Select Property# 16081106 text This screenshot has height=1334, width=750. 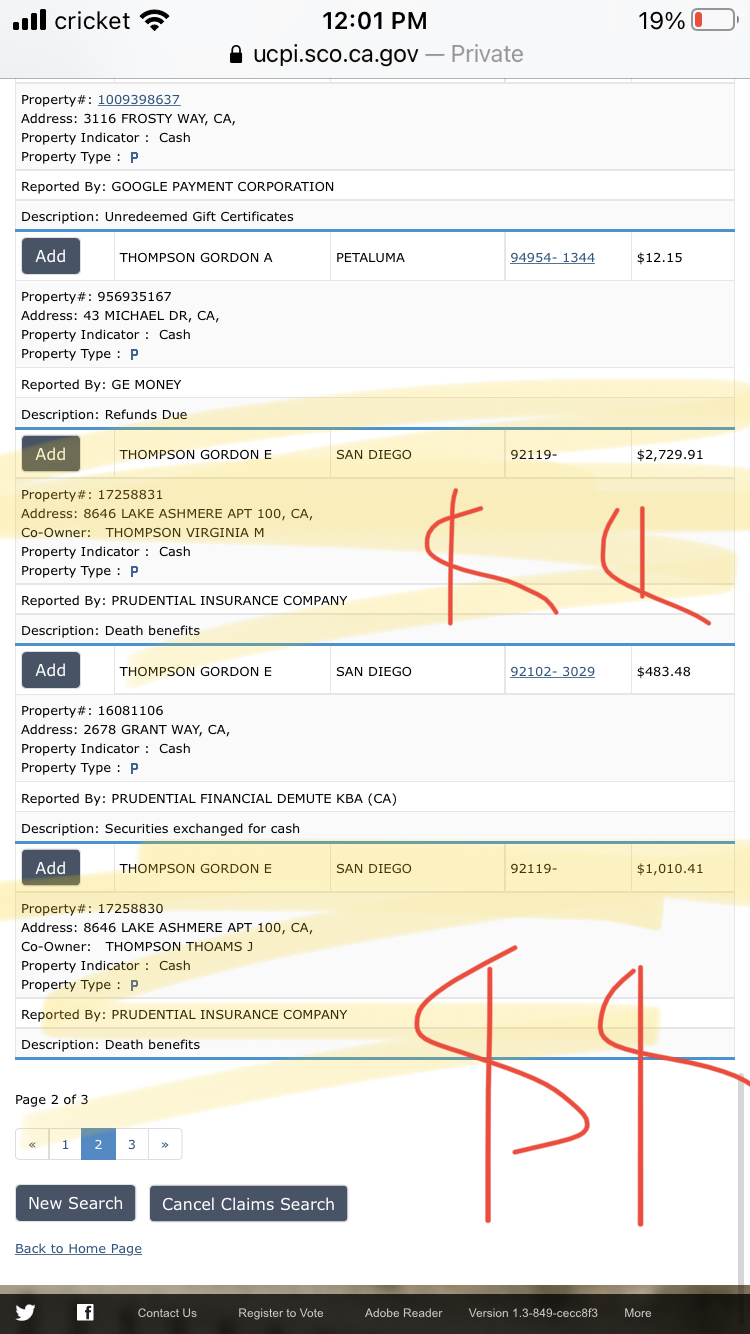[x=92, y=710]
